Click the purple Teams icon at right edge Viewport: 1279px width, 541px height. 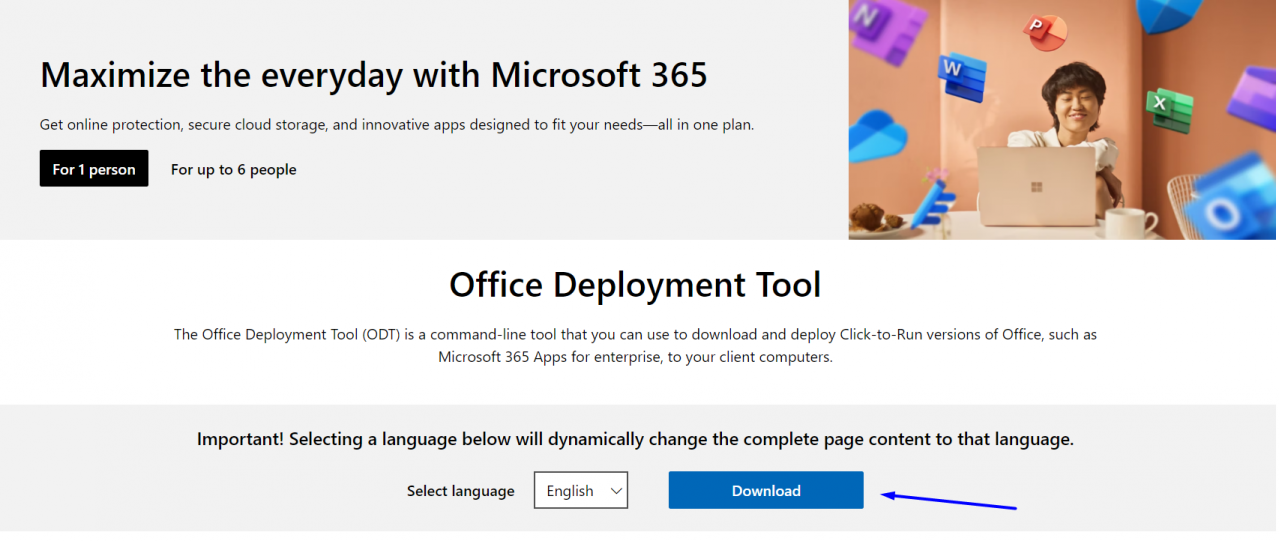point(1254,98)
